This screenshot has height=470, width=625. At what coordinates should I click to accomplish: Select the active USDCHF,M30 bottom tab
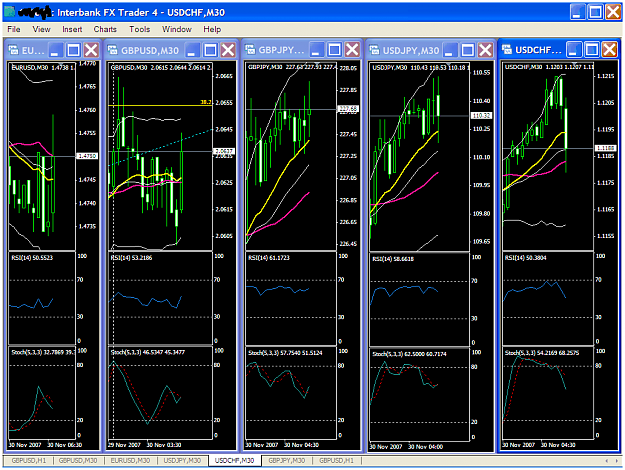tap(234, 460)
